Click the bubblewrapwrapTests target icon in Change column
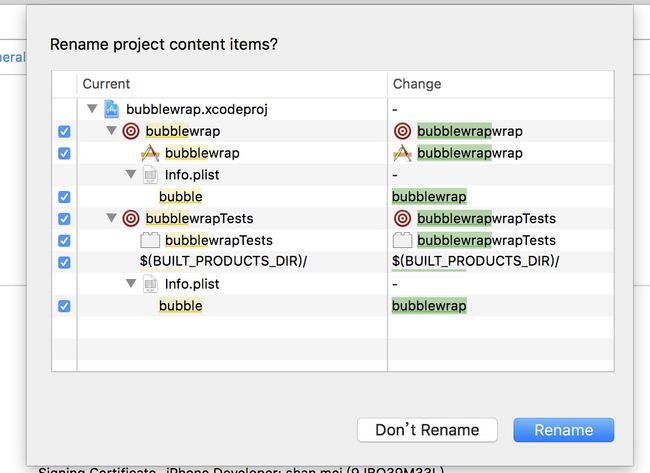Viewport: 650px width, 473px height. pyautogui.click(x=402, y=218)
